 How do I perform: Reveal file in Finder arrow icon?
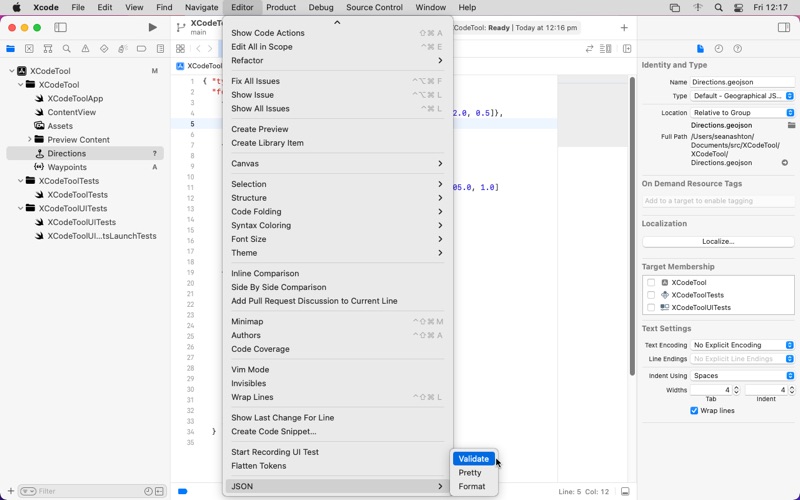(x=785, y=163)
